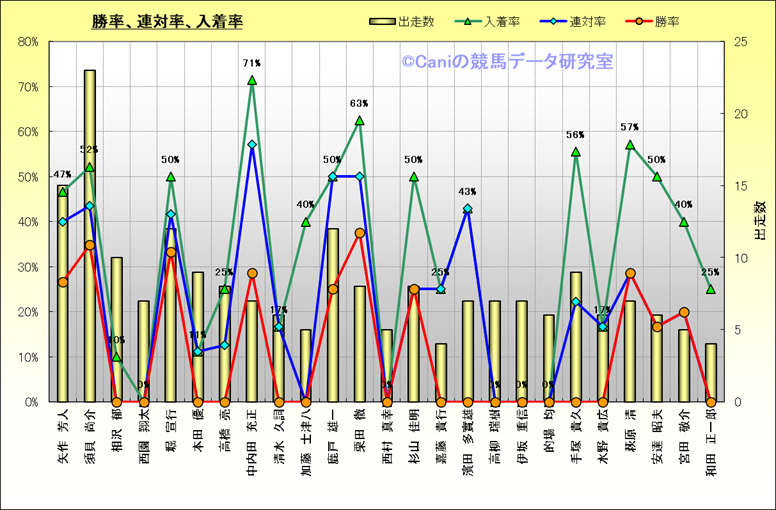The image size is (776, 510).
Task: Click the 52% data label
Action: coord(89,150)
